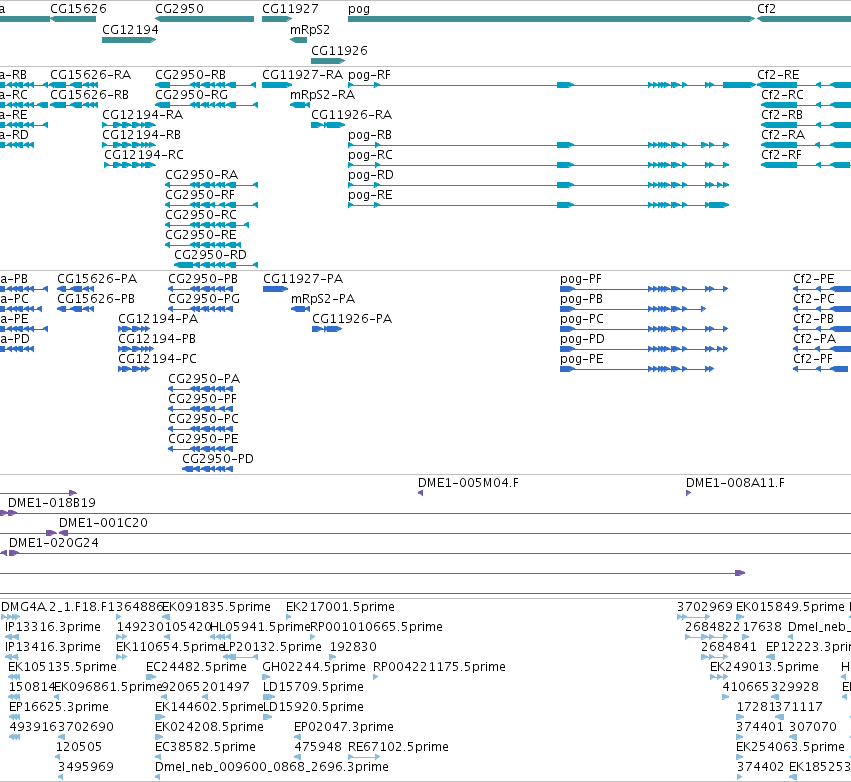Click transcript CG2950-RG
The image size is (851, 782).
207,105
